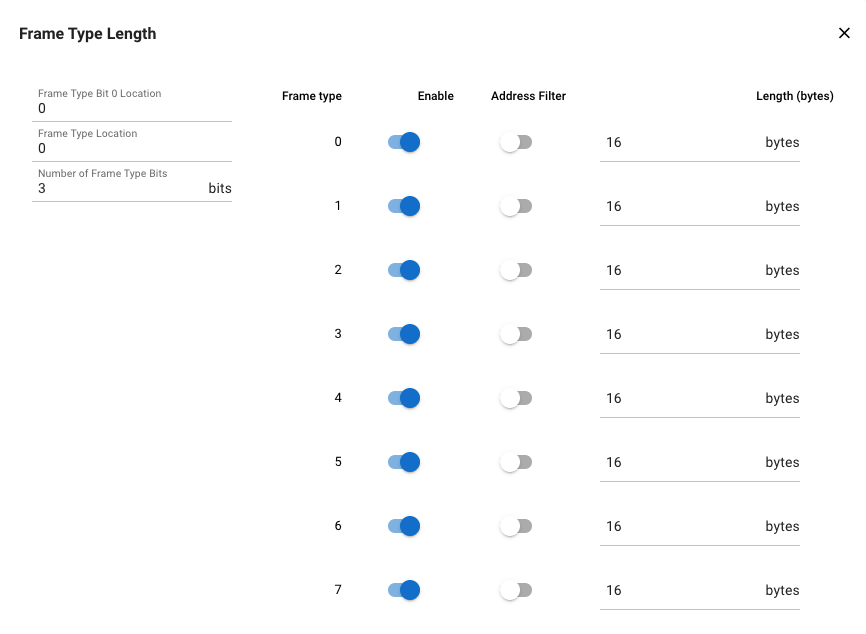
Task: Disable the Enable toggle for frame type 0
Action: tap(404, 142)
